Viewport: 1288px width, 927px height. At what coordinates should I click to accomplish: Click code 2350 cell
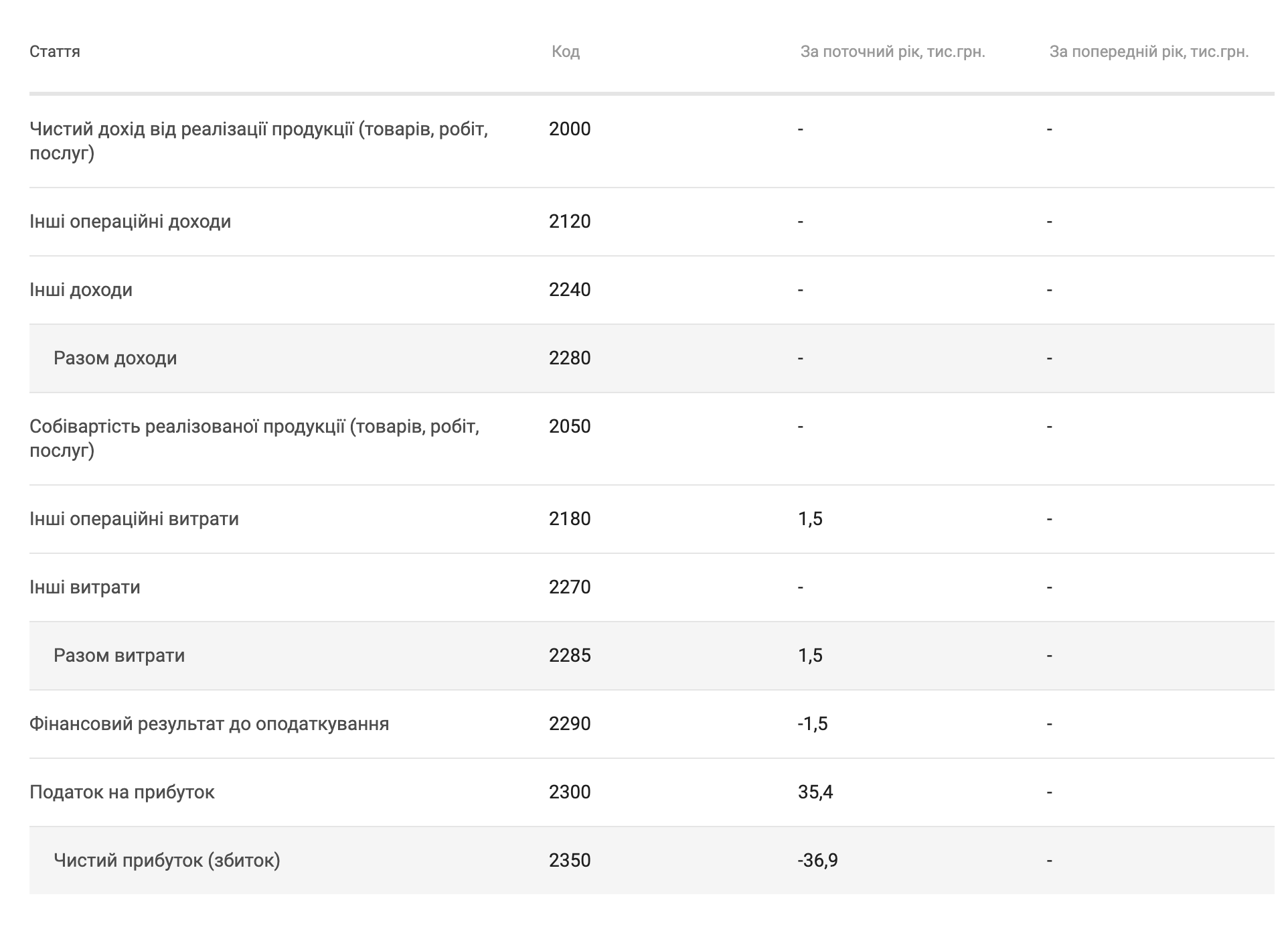[570, 861]
